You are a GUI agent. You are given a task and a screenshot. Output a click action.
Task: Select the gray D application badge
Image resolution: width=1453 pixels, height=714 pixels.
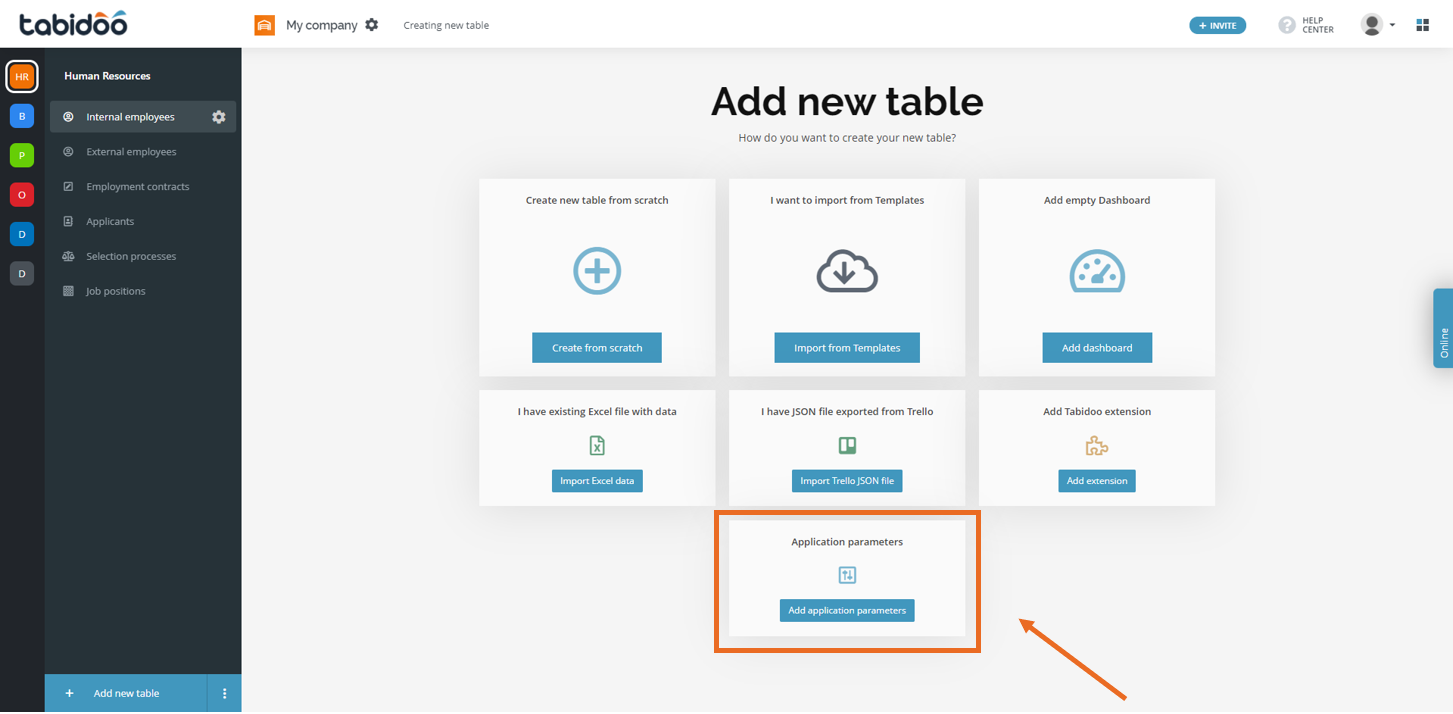click(x=22, y=273)
